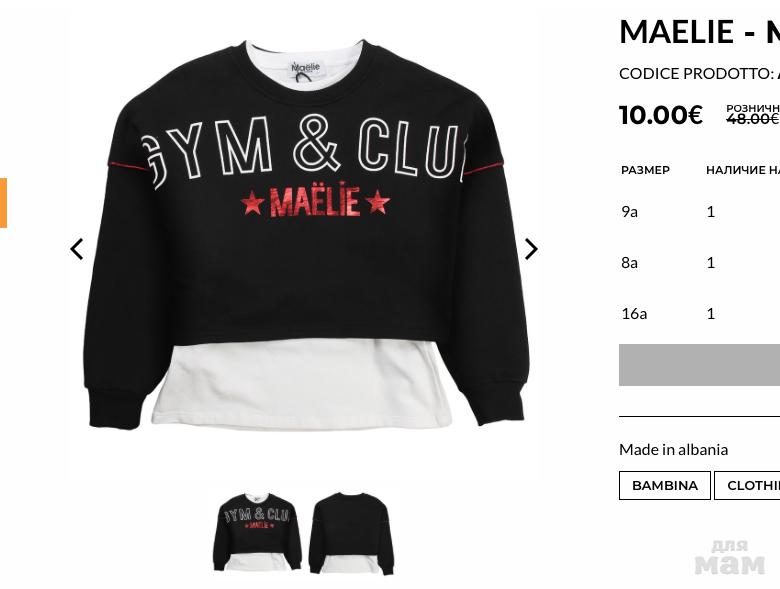Select size 16a row
780x589 pixels.
coord(699,313)
